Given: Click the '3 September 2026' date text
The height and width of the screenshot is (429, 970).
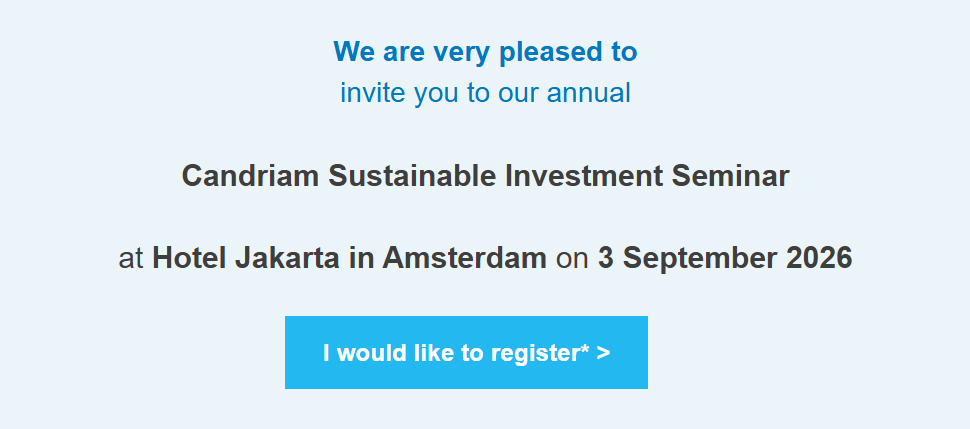Looking at the screenshot, I should pyautogui.click(x=725, y=258).
